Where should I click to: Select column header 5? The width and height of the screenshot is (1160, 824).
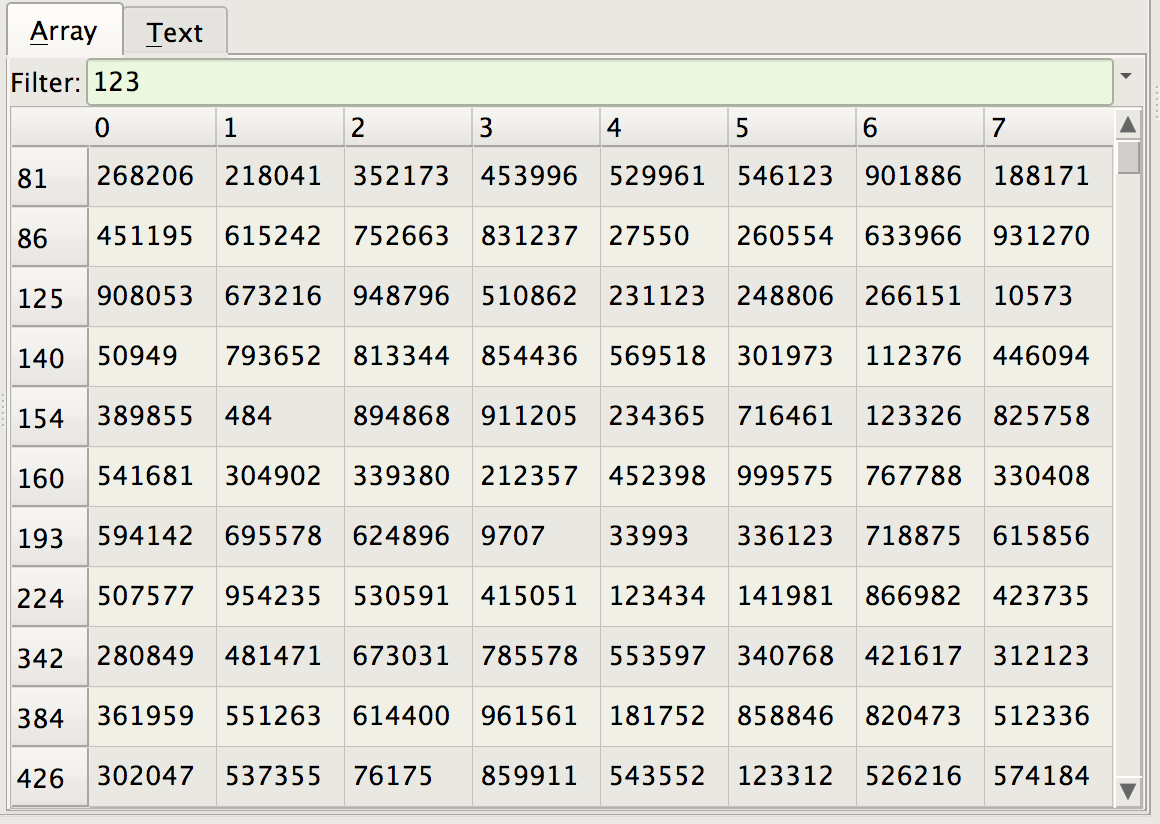(x=792, y=127)
